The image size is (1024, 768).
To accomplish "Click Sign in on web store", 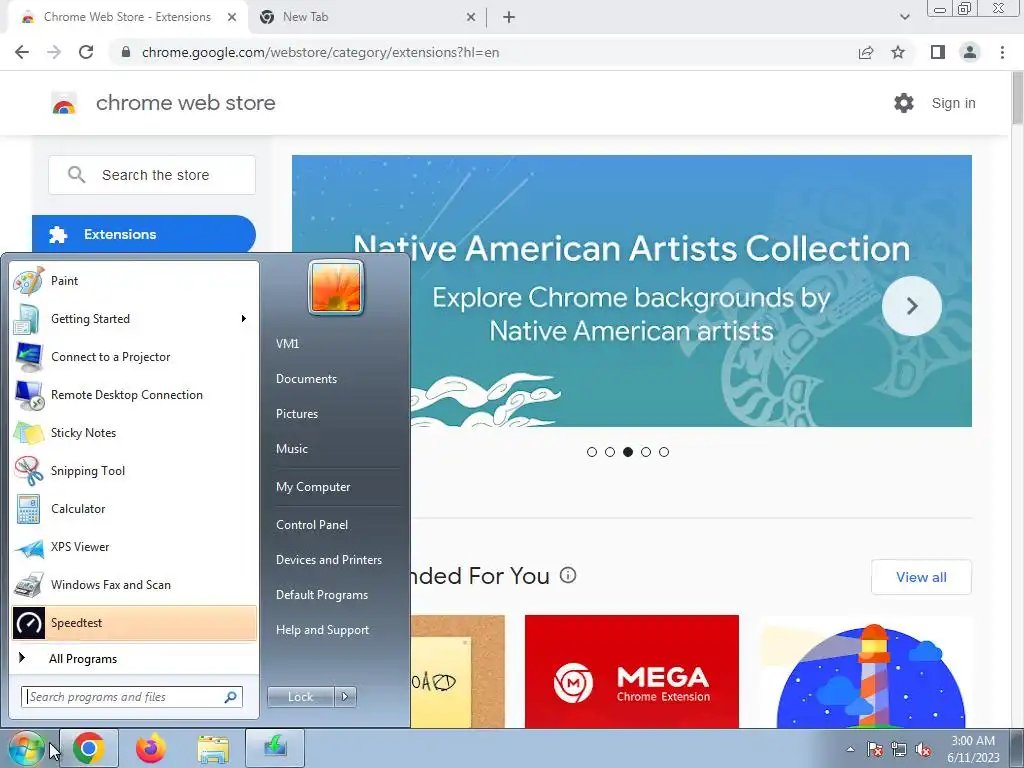I will [x=953, y=103].
